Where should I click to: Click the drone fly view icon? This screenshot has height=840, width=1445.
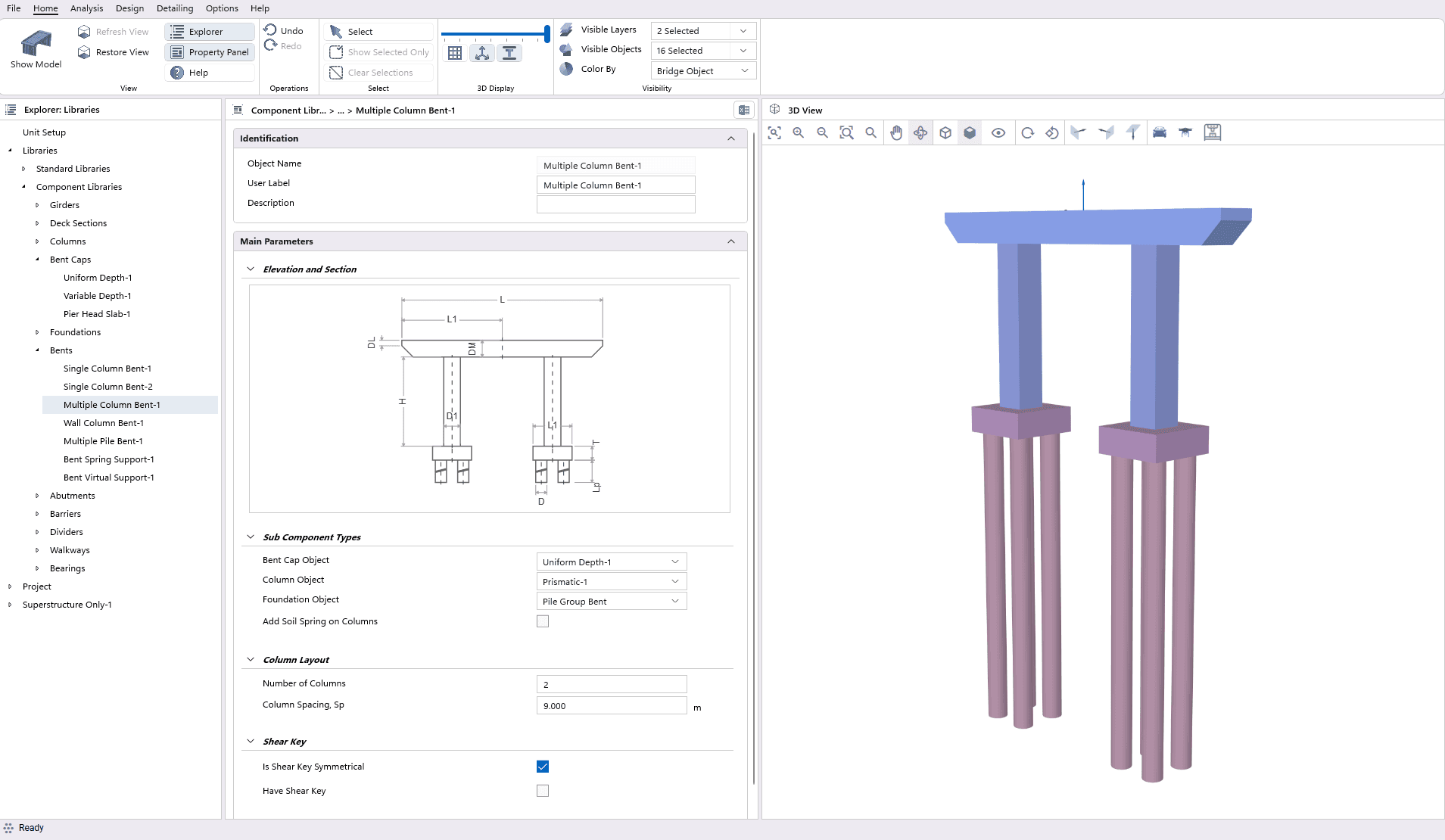[x=1185, y=133]
